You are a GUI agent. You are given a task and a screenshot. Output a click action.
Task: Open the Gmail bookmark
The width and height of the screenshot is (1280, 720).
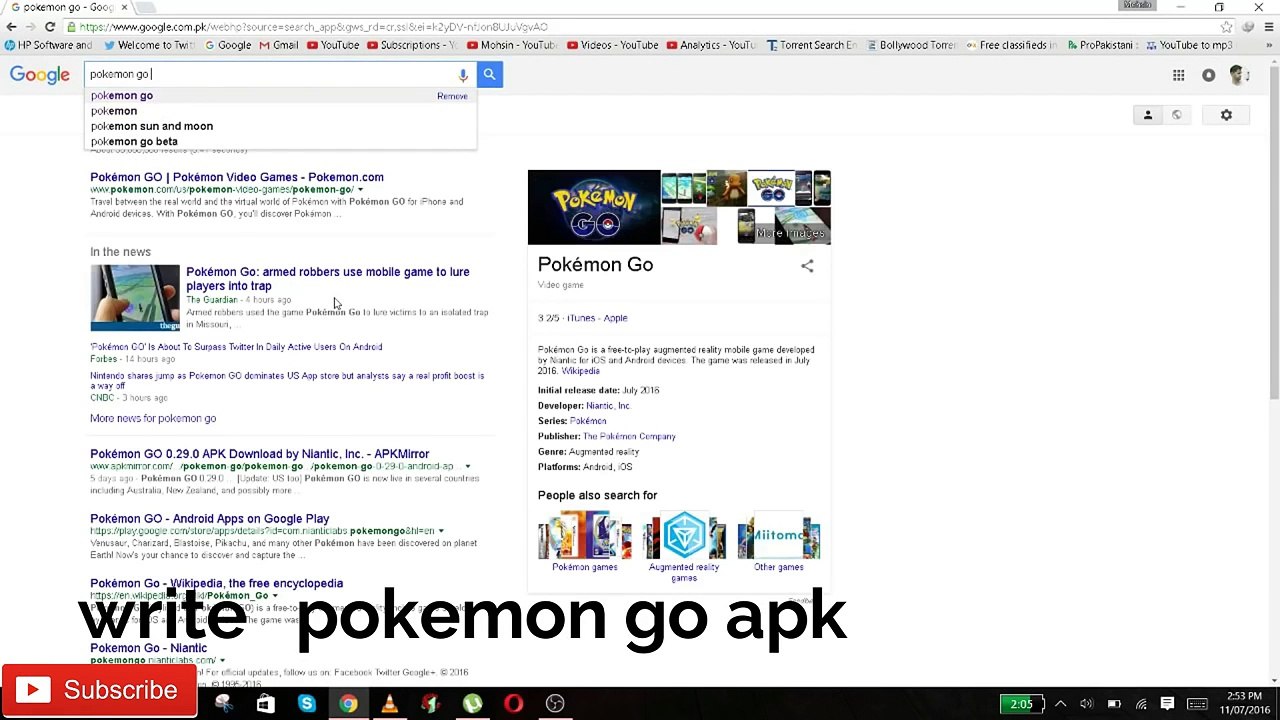click(x=279, y=45)
